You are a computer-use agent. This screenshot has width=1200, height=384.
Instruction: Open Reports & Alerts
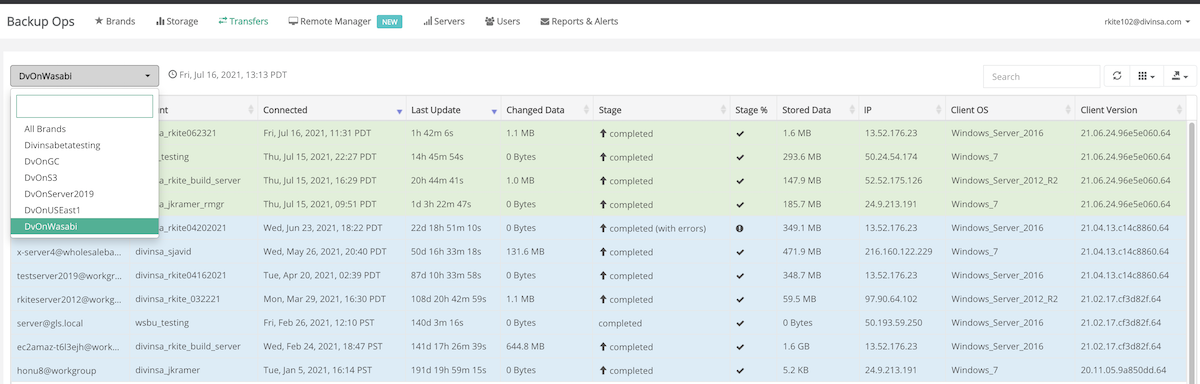pyautogui.click(x=579, y=21)
